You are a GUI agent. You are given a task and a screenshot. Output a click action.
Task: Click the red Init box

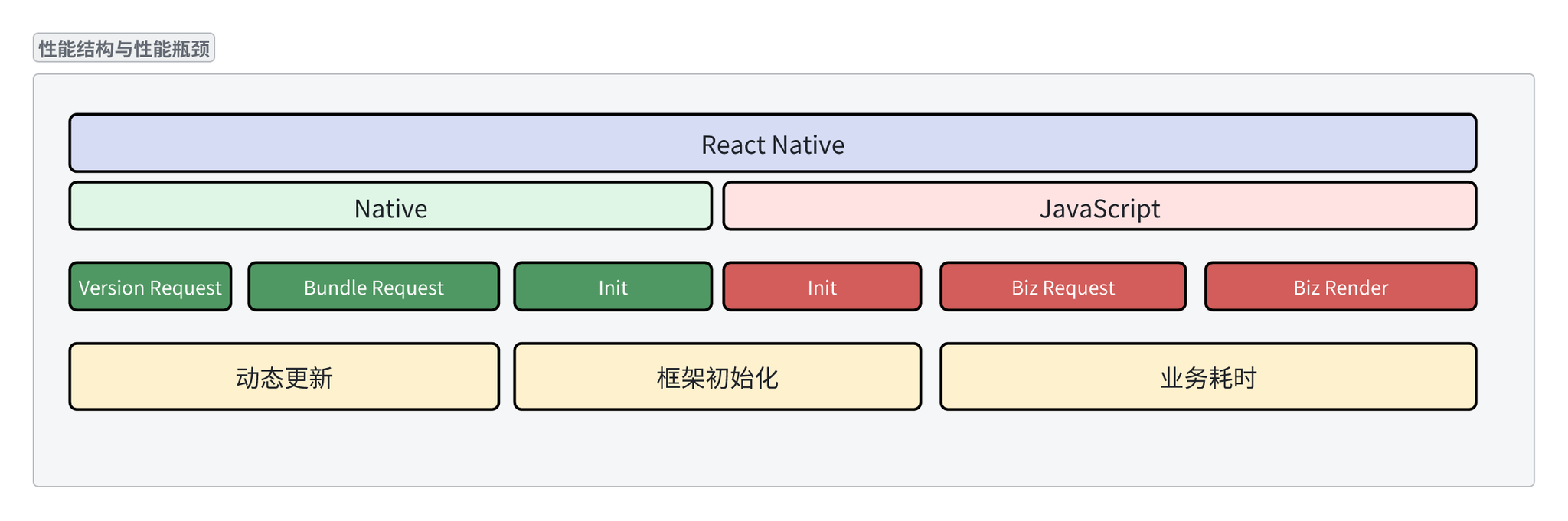(822, 287)
